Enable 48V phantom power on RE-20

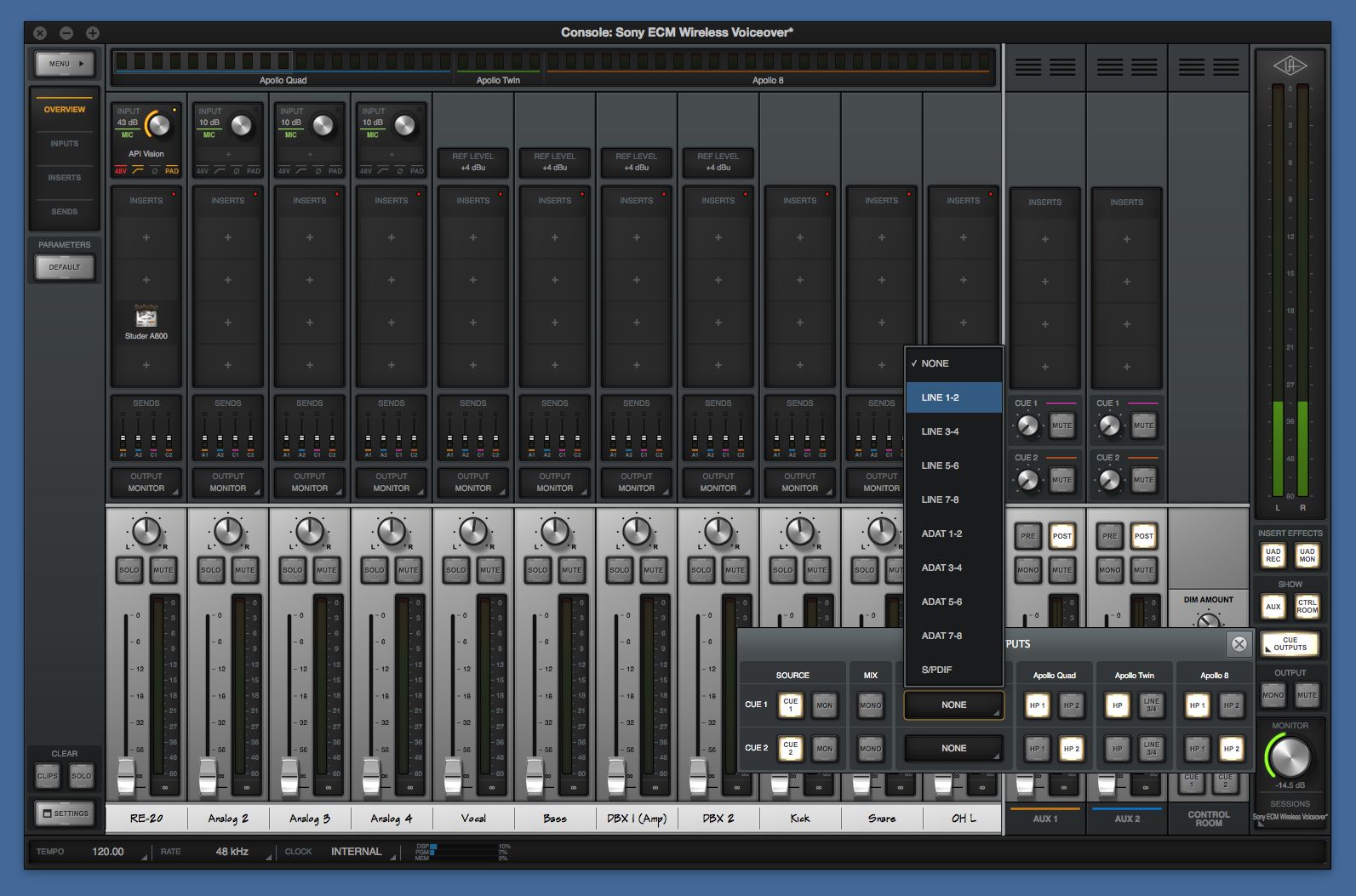121,171
